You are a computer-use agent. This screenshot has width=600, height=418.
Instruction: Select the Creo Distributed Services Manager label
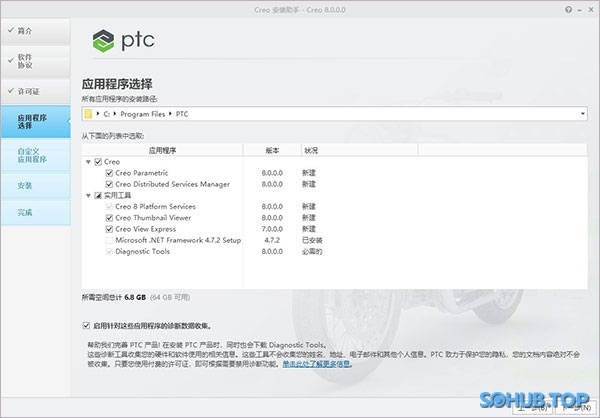coord(173,184)
